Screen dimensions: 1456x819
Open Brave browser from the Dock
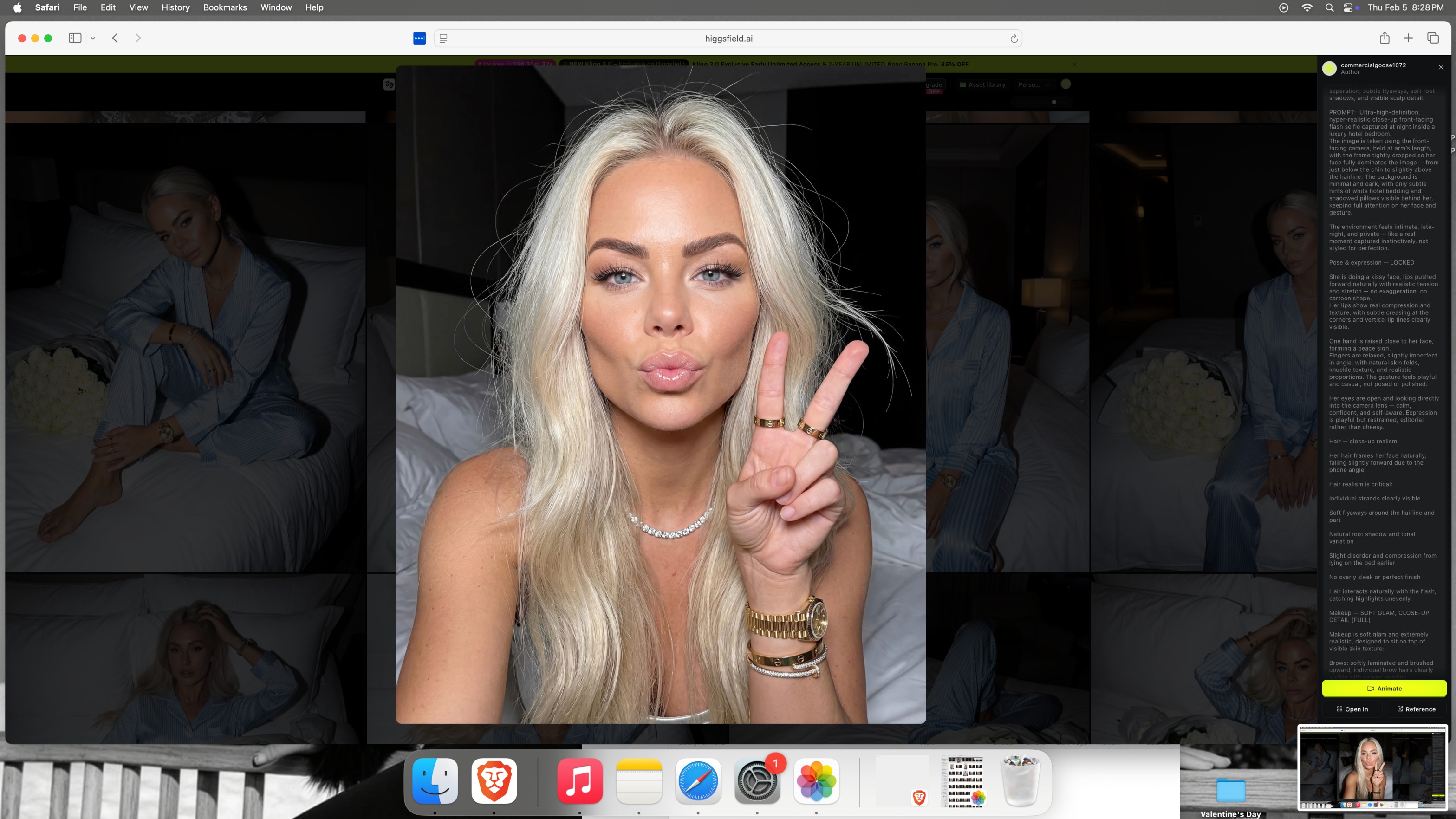[494, 781]
